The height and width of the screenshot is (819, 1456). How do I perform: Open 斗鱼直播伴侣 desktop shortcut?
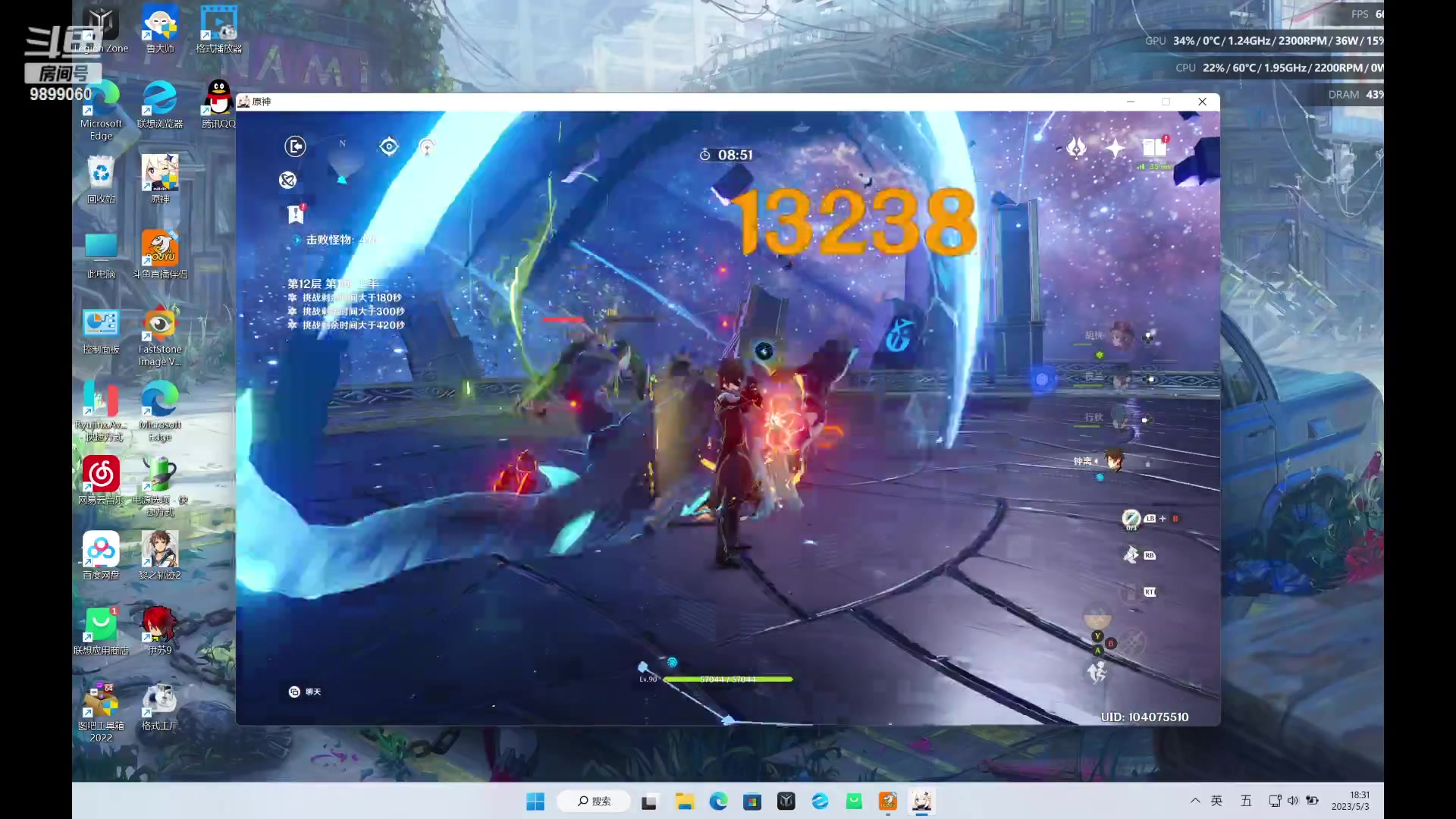click(160, 255)
